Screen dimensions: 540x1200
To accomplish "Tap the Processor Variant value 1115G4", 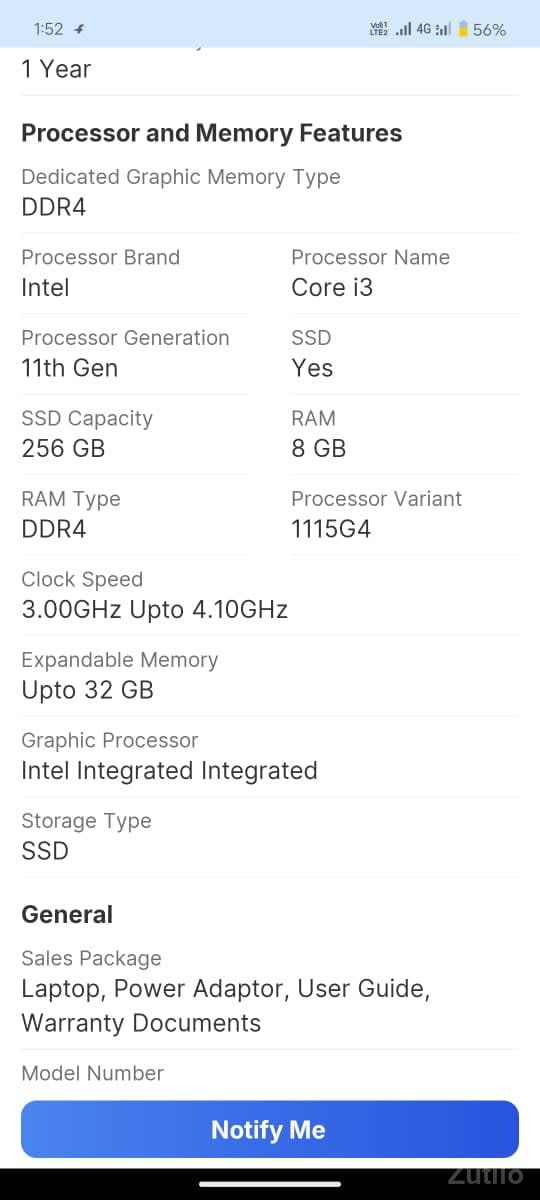I will click(331, 529).
